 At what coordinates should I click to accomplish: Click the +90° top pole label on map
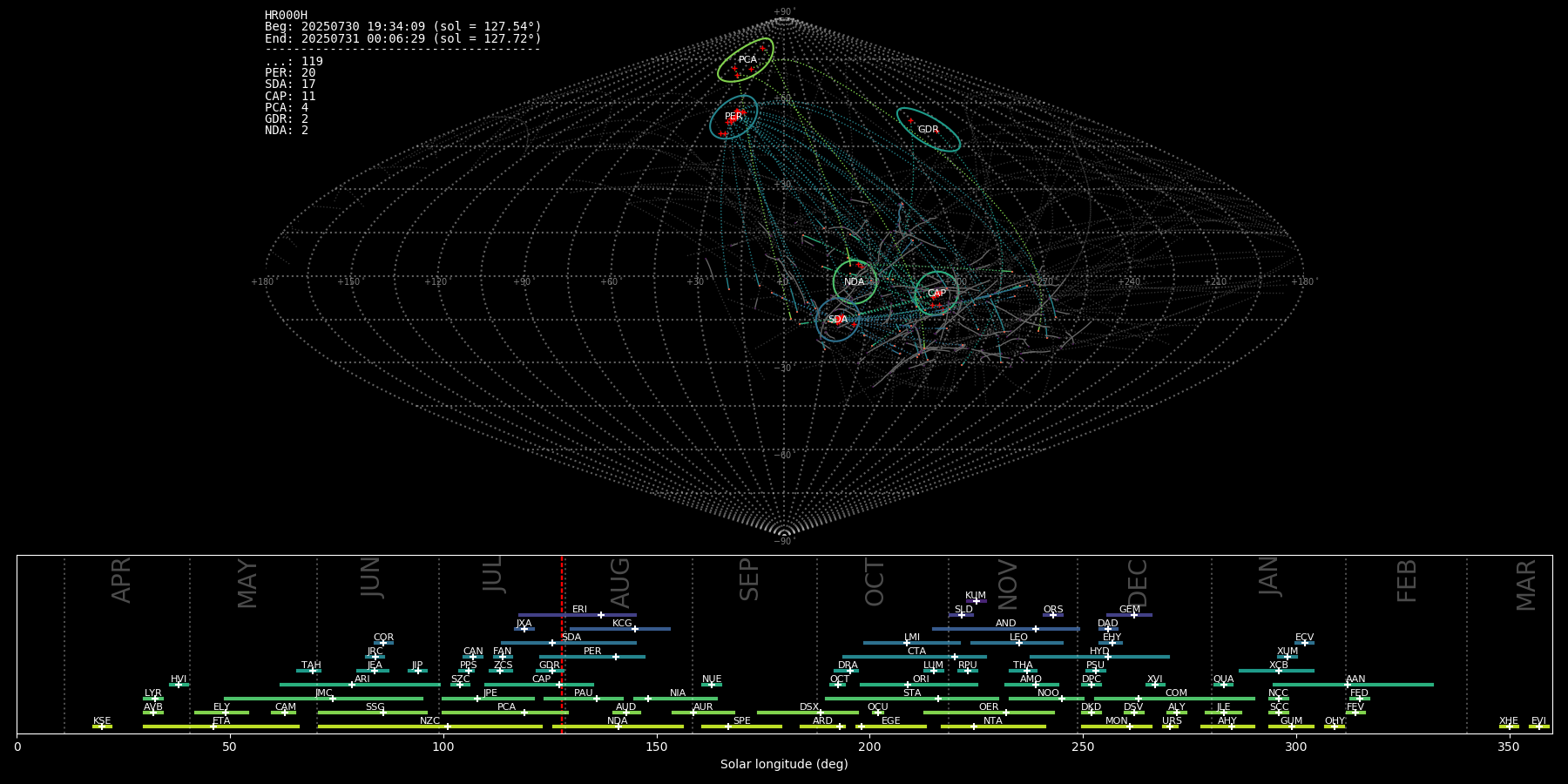coord(785,12)
